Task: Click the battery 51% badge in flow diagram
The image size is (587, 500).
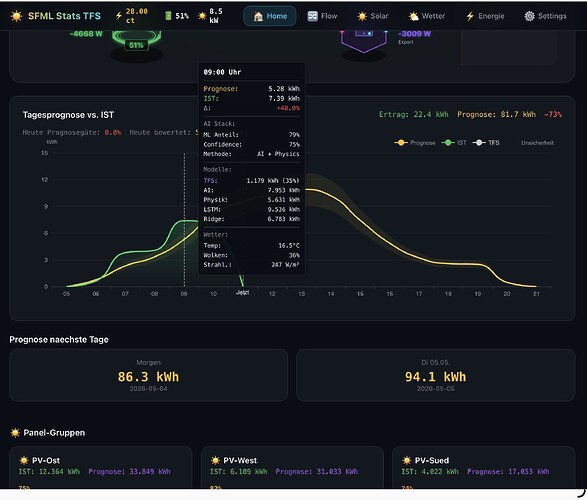Action: coord(136,45)
